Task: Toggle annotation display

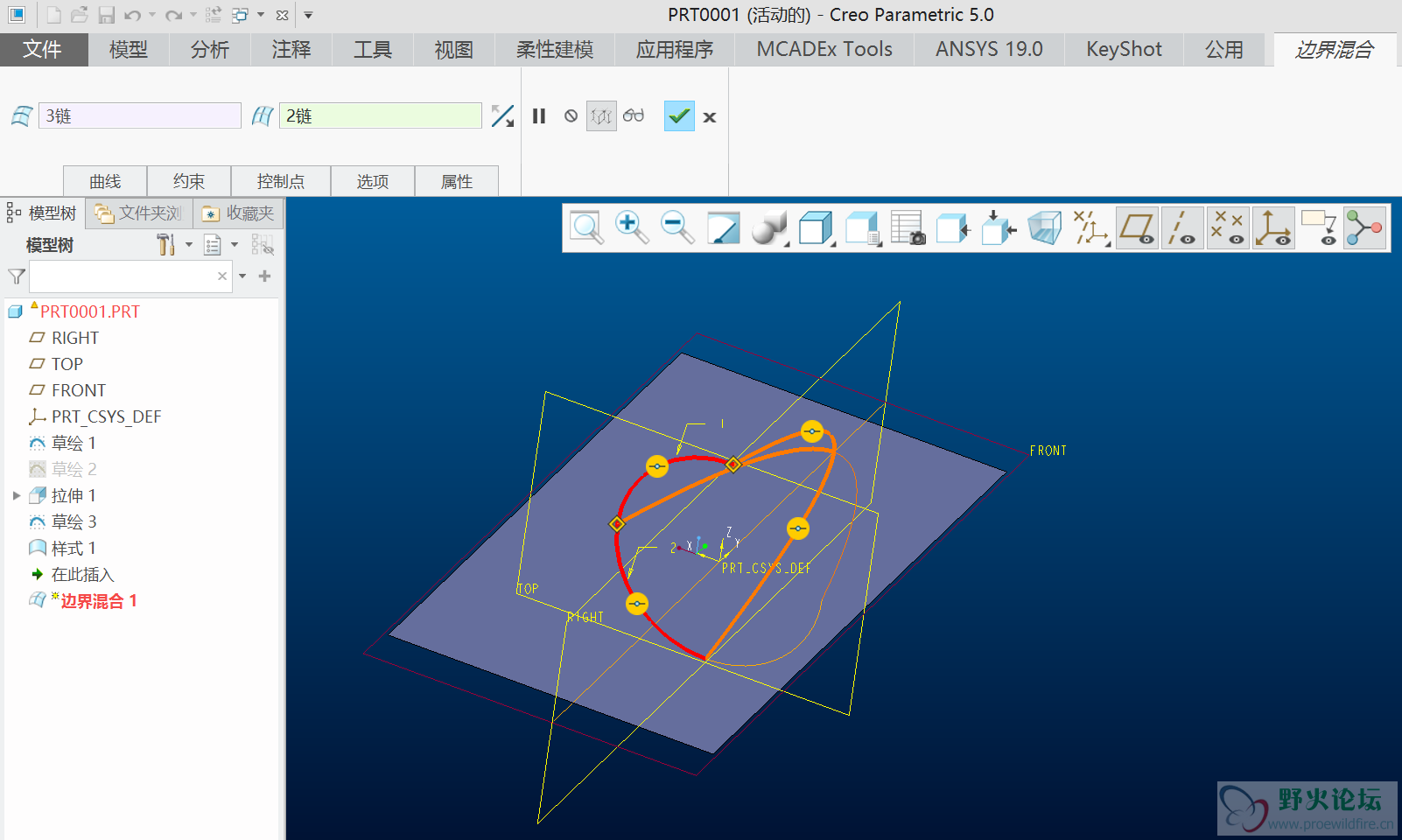Action: pyautogui.click(x=1319, y=227)
